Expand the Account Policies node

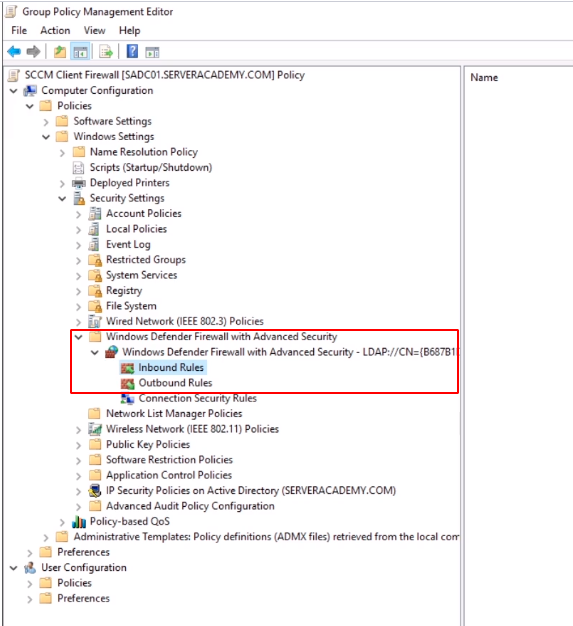79,215
